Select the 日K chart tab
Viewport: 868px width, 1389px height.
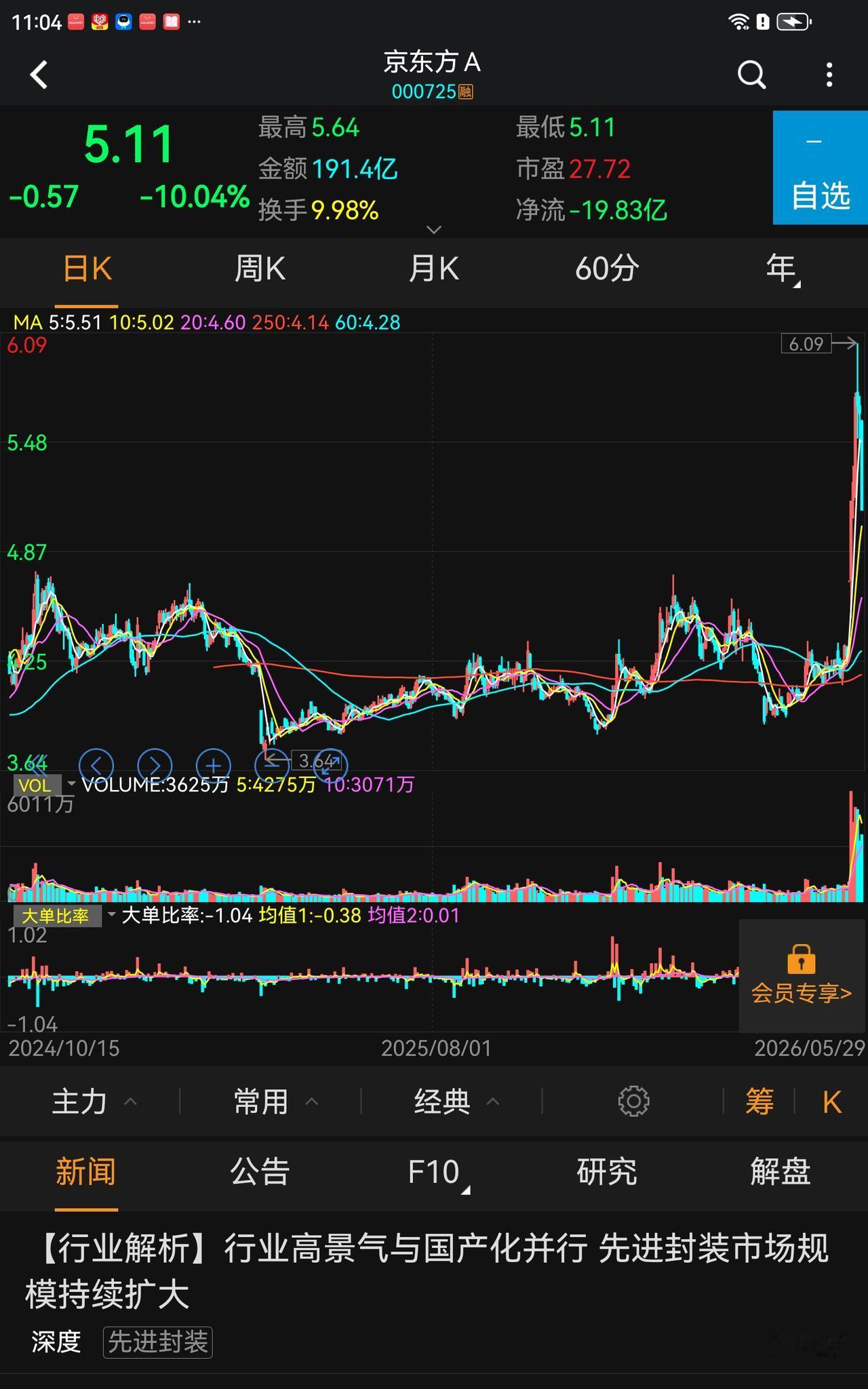pyautogui.click(x=87, y=269)
